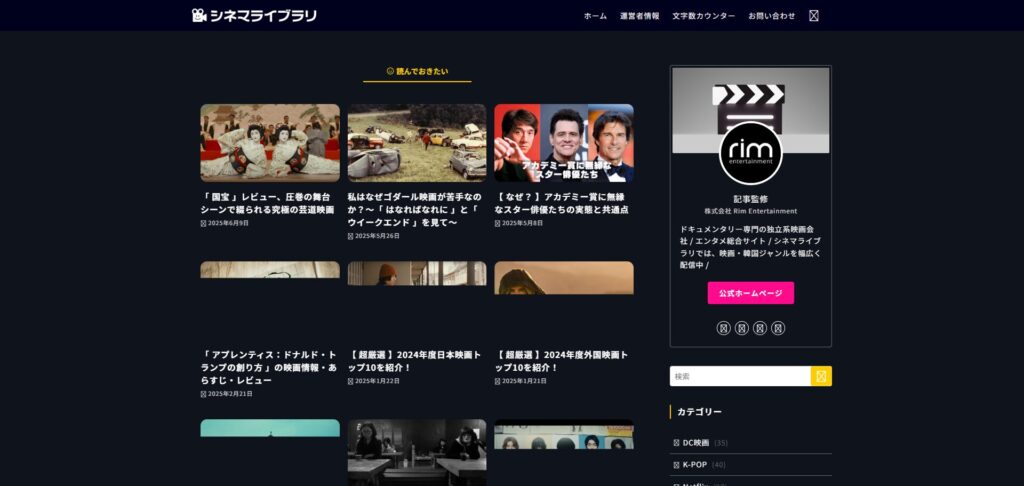Open the 2024年度外国映画 article thumbnail

564,278
